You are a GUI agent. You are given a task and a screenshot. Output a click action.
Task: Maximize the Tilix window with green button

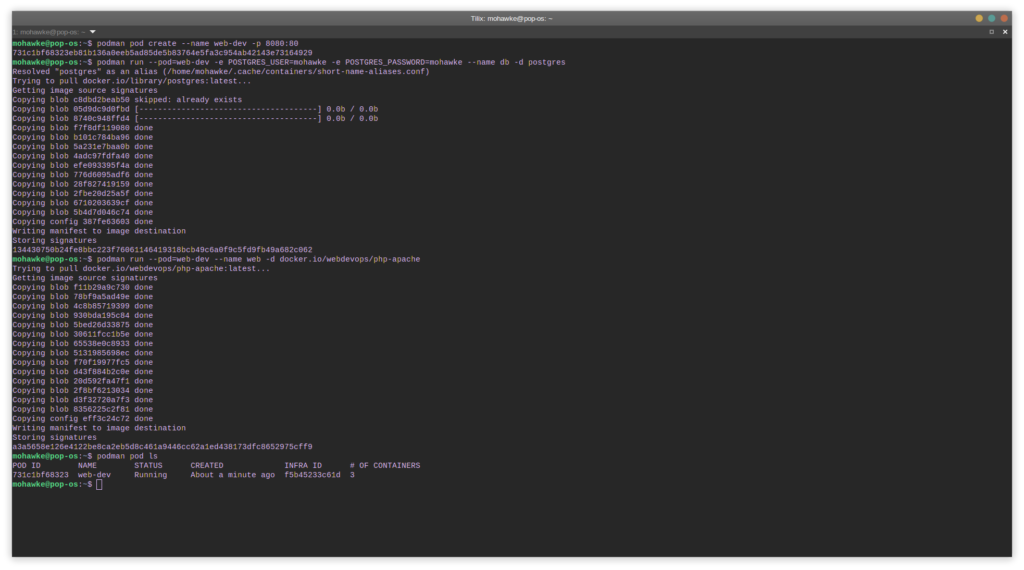click(x=992, y=18)
